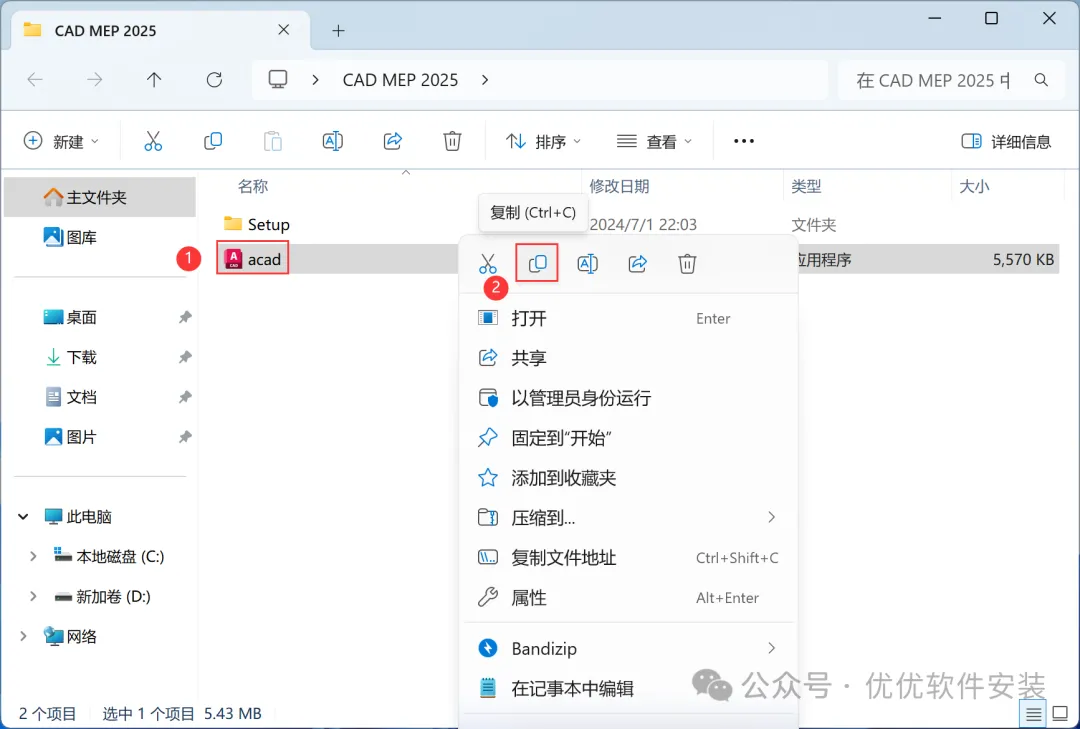The image size is (1080, 729).
Task: Toggle the 详细信息 details pane
Action: coord(1006,141)
